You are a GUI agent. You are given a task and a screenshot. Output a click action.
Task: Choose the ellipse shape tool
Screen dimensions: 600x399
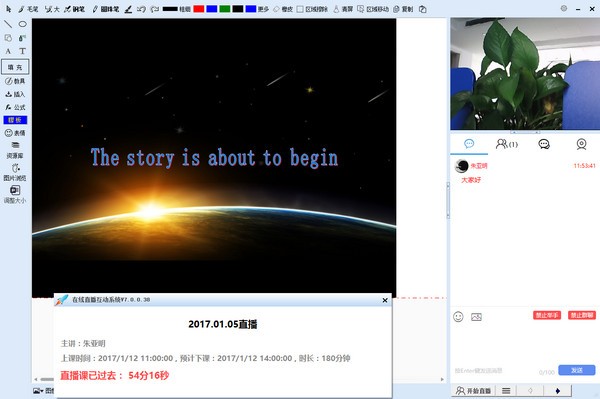tap(23, 24)
